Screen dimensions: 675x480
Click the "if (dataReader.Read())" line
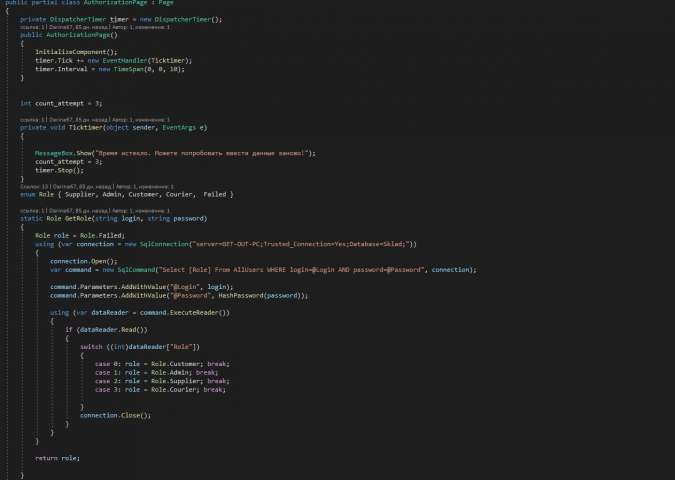[x=106, y=330]
